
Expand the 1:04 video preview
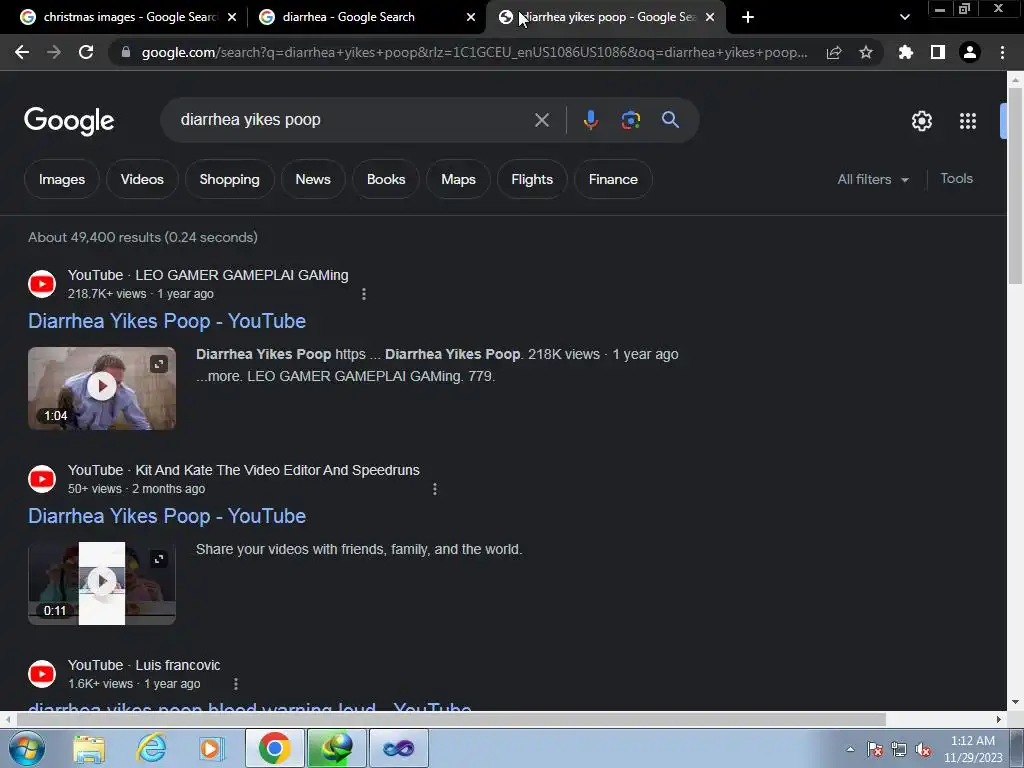tap(159, 364)
